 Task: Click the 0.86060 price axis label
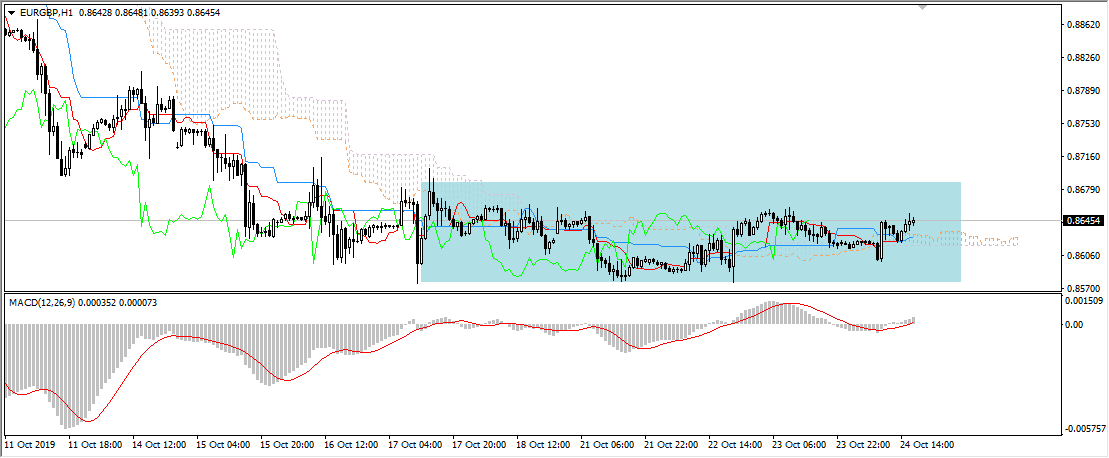click(1082, 256)
